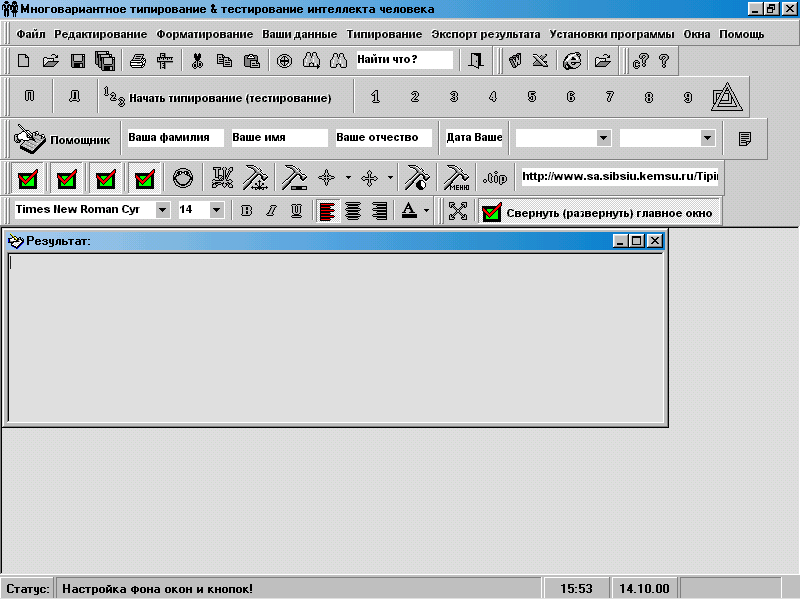Open the Форматирование menu
This screenshot has height=600, width=800.
205,34
